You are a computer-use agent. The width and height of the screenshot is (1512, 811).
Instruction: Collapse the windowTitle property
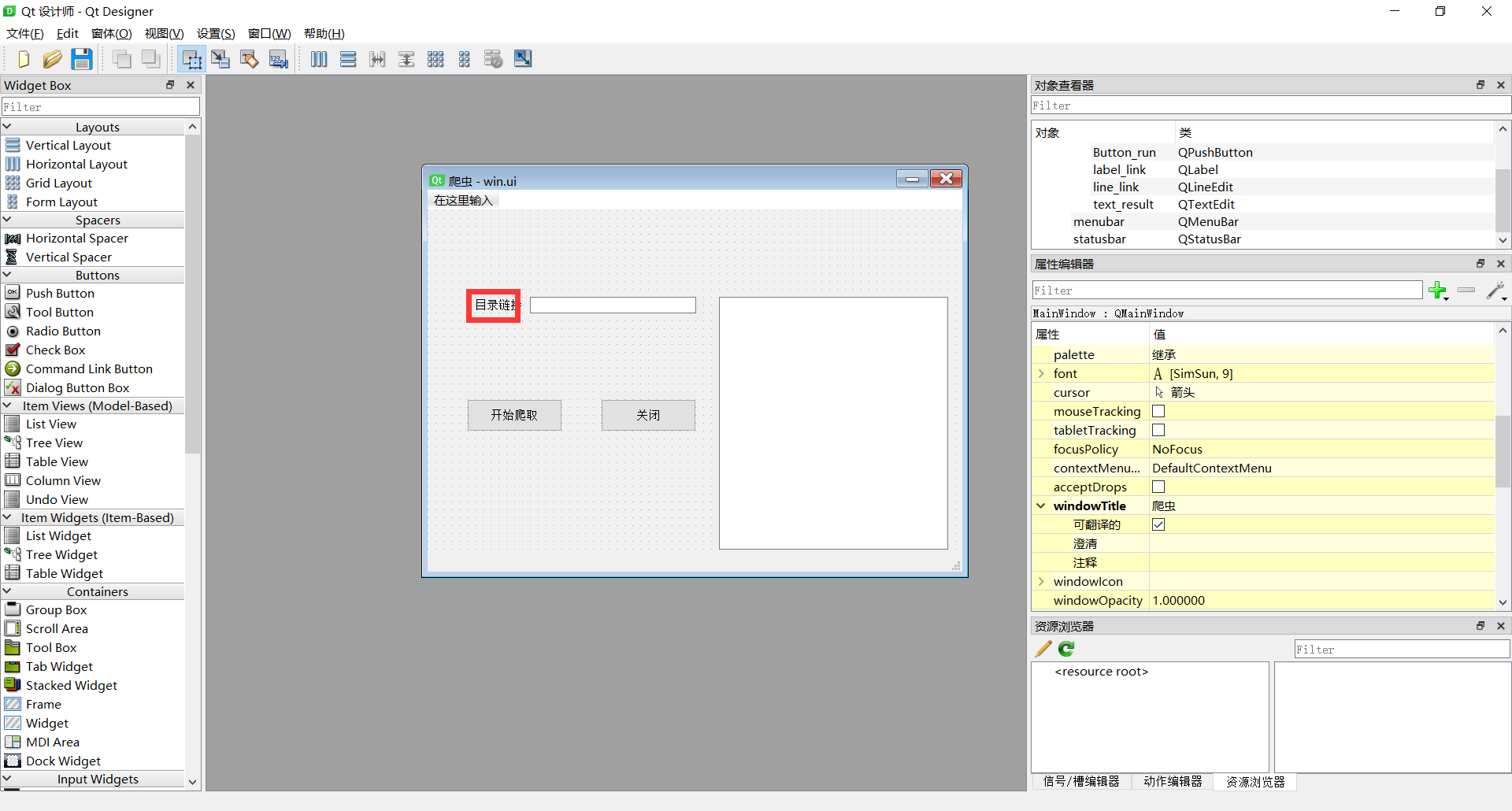(x=1041, y=505)
